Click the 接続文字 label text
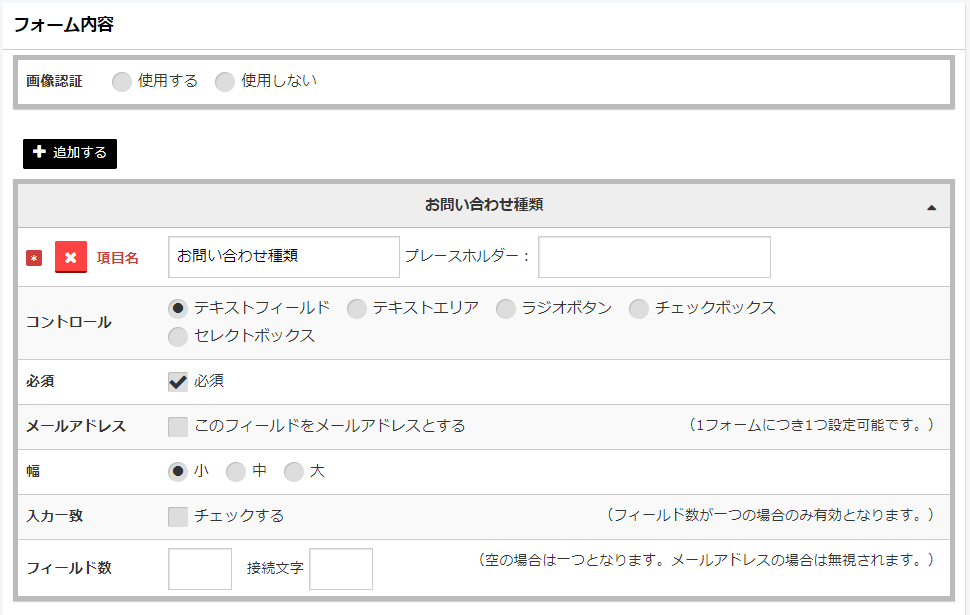 (275, 568)
